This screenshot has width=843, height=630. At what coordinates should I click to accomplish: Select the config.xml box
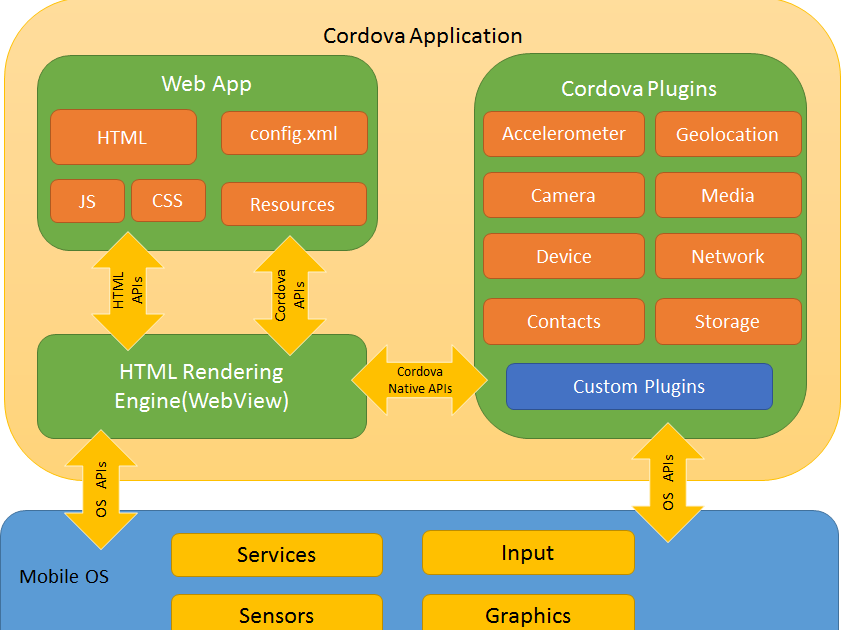[x=294, y=132]
